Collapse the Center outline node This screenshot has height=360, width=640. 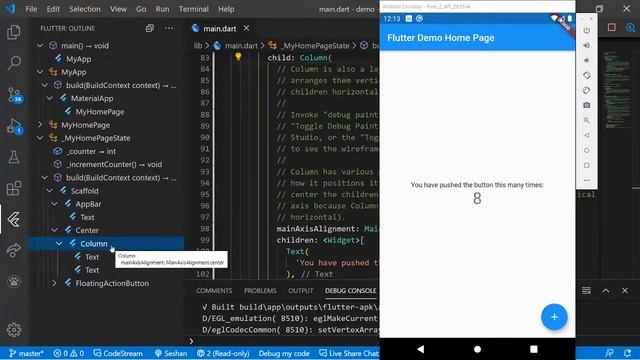coord(54,230)
